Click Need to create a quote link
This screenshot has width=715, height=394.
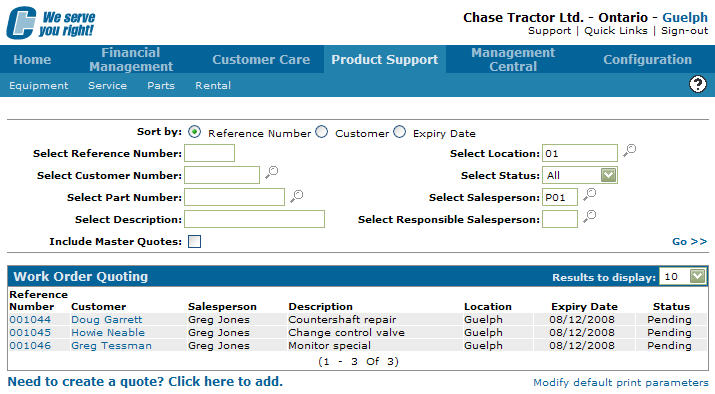point(145,382)
